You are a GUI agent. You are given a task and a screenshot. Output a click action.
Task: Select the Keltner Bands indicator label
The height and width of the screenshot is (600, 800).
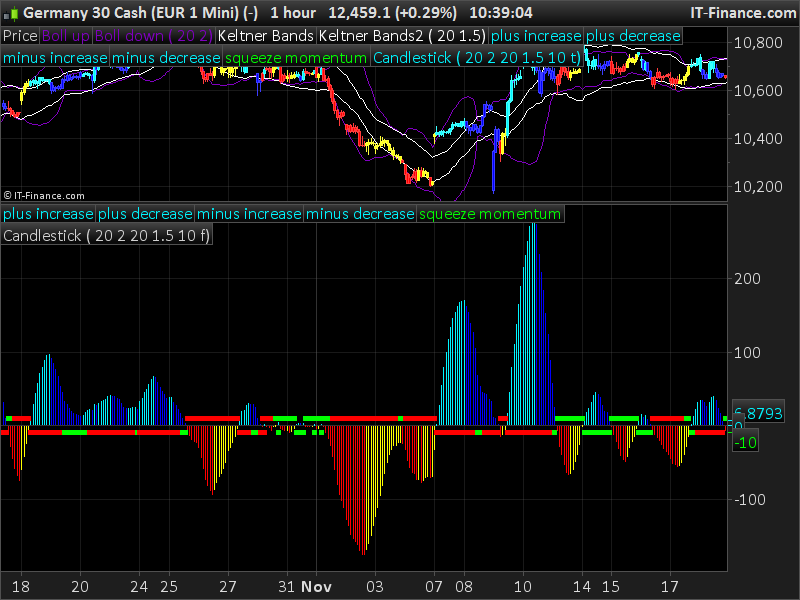265,36
